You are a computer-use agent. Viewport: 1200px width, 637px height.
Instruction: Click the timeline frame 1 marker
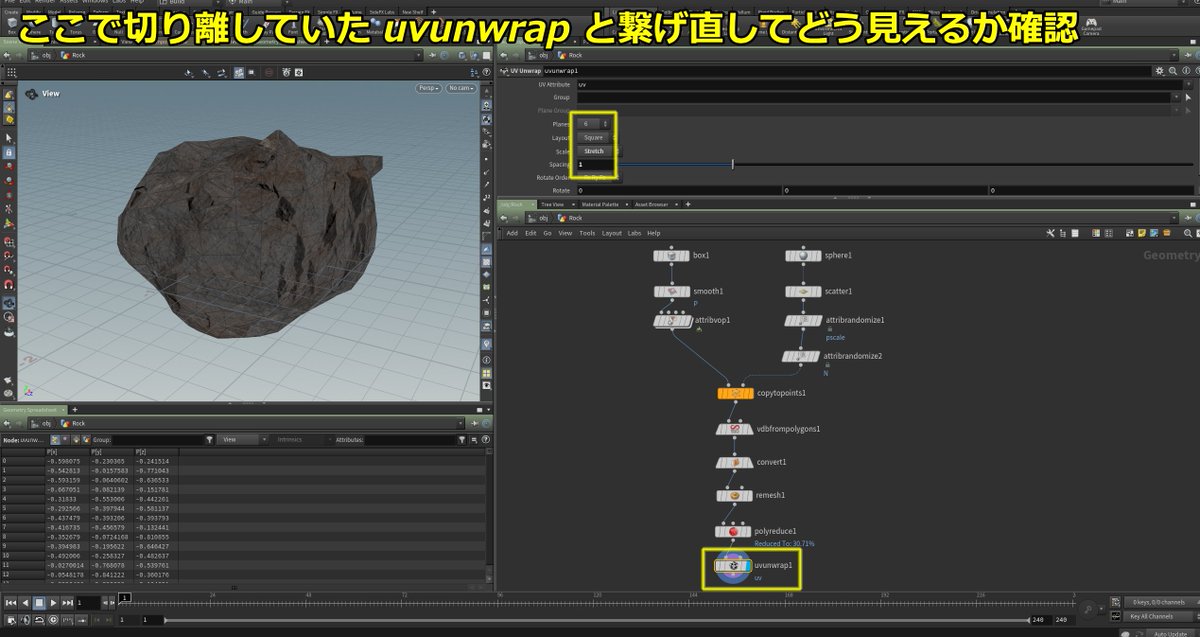click(124, 599)
